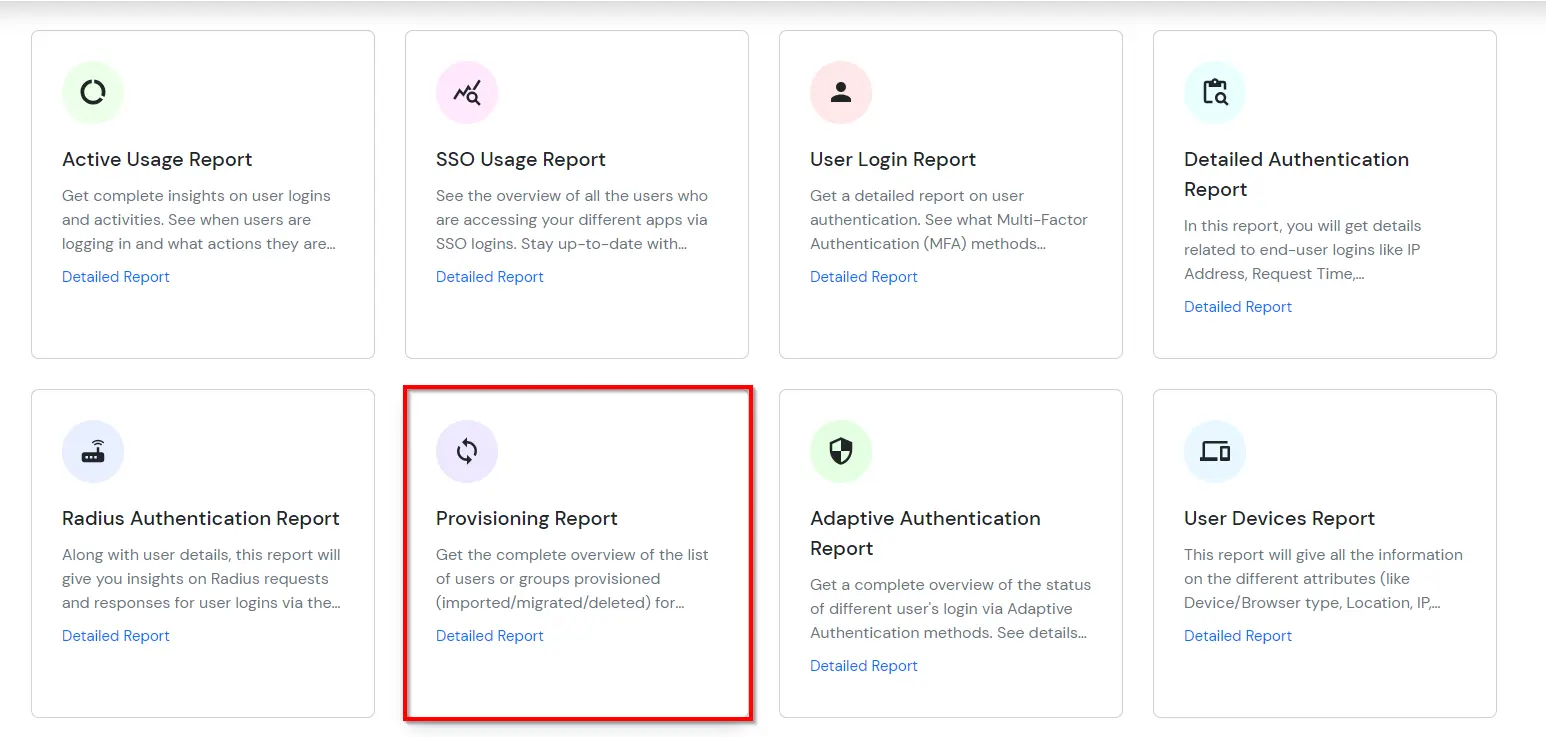The image size is (1546, 737).
Task: Open Detailed Report for User Login Report
Action: pyautogui.click(x=863, y=276)
